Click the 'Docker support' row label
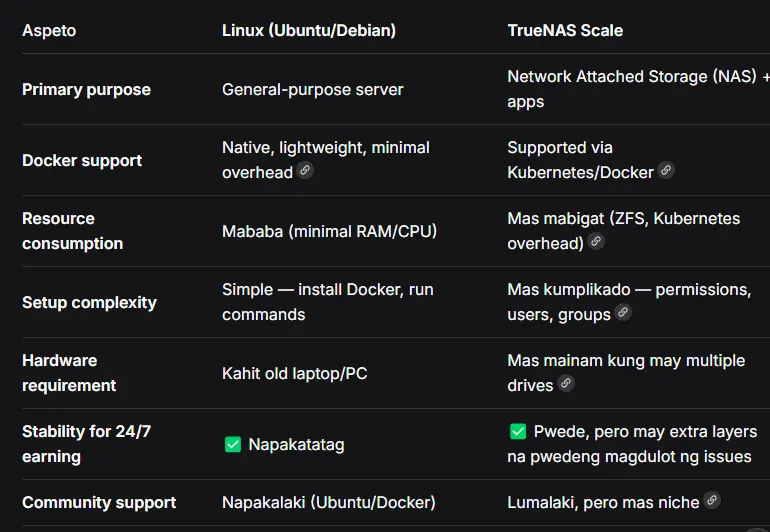This screenshot has width=770, height=532. pyautogui.click(x=82, y=160)
